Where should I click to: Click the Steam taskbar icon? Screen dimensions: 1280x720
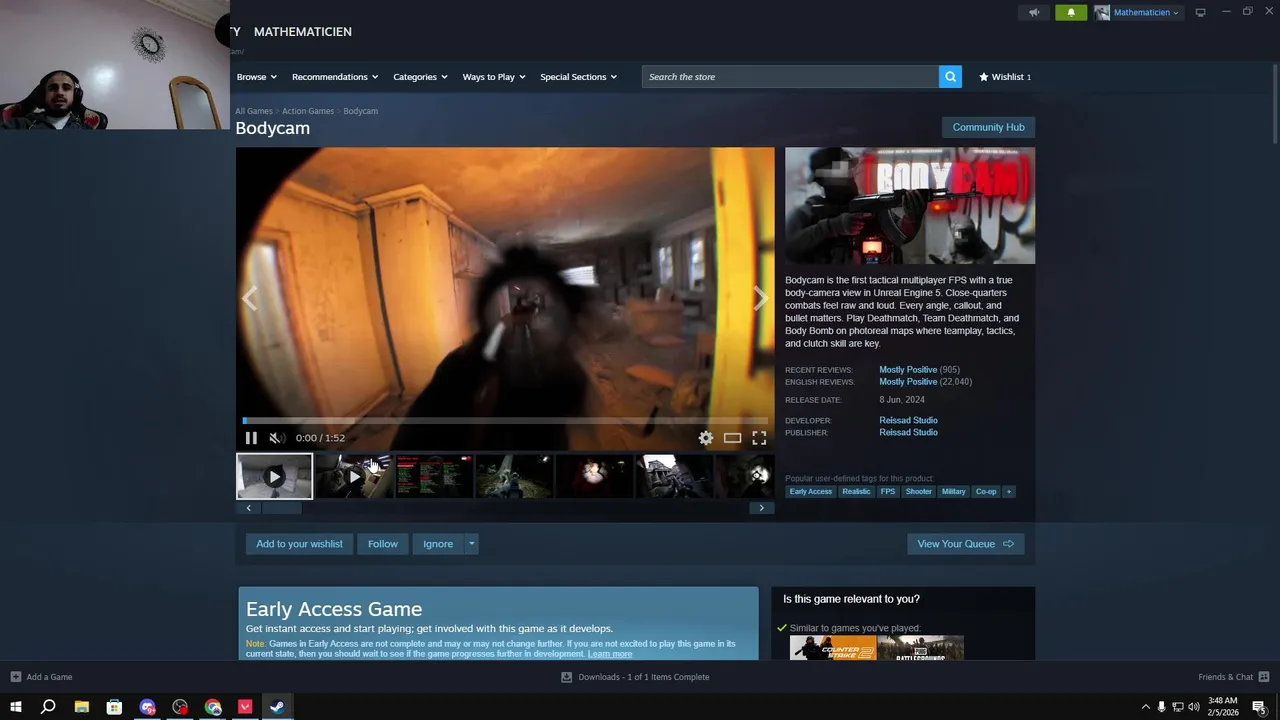click(x=278, y=707)
